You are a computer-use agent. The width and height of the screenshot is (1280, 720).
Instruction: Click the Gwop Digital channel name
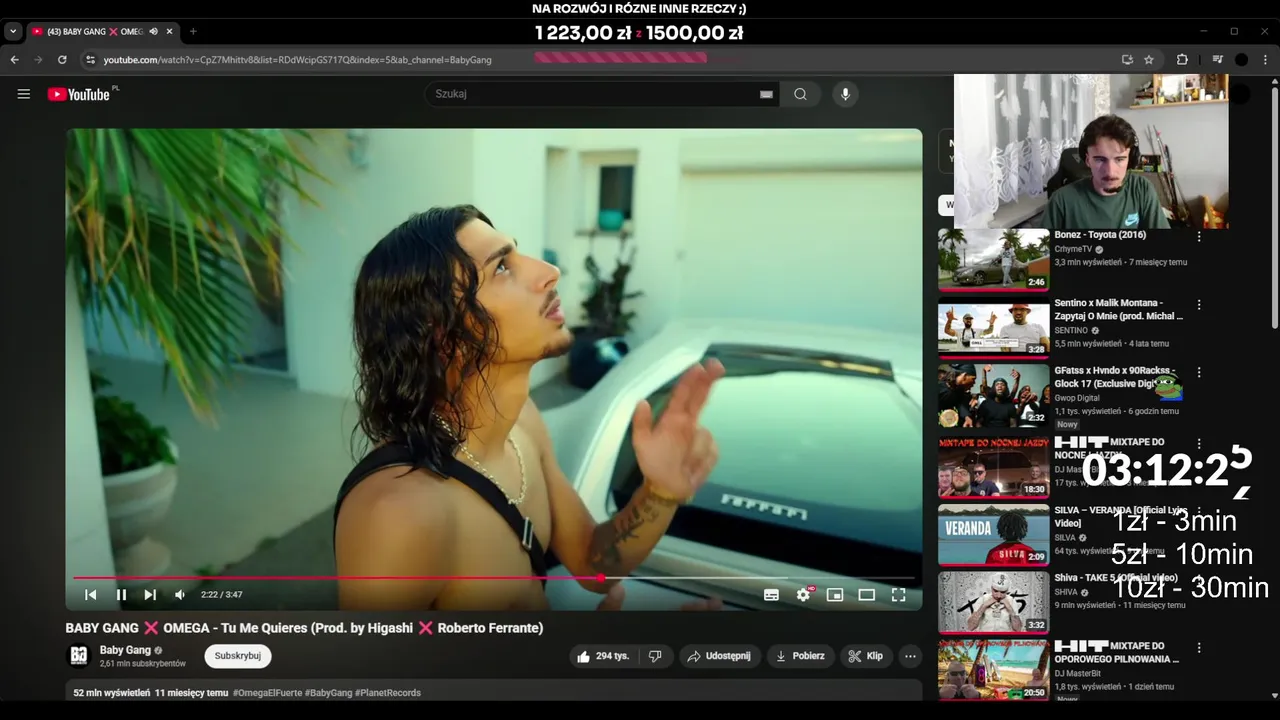tap(1078, 398)
